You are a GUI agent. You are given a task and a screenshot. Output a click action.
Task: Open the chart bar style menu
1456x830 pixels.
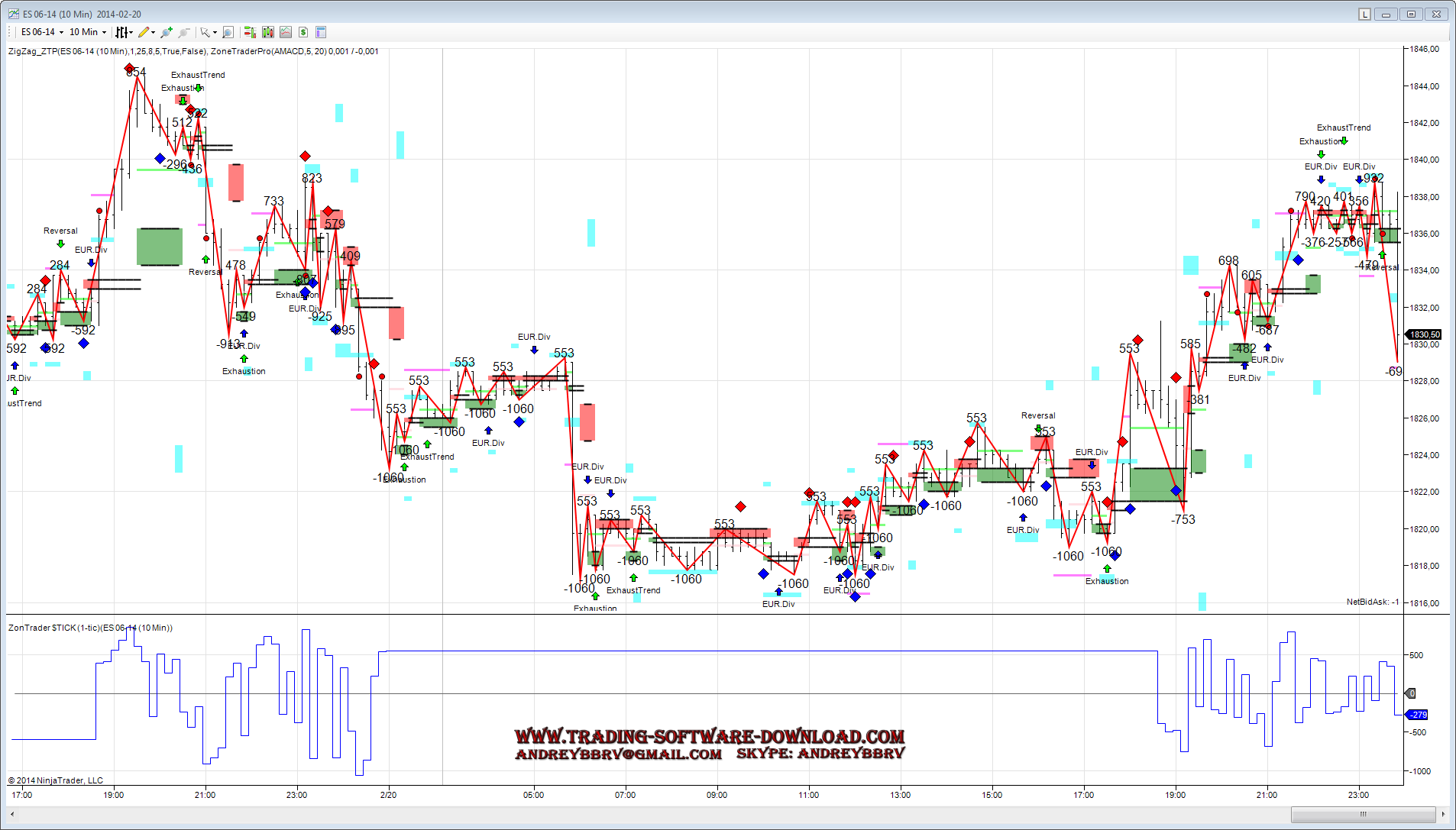tap(122, 32)
